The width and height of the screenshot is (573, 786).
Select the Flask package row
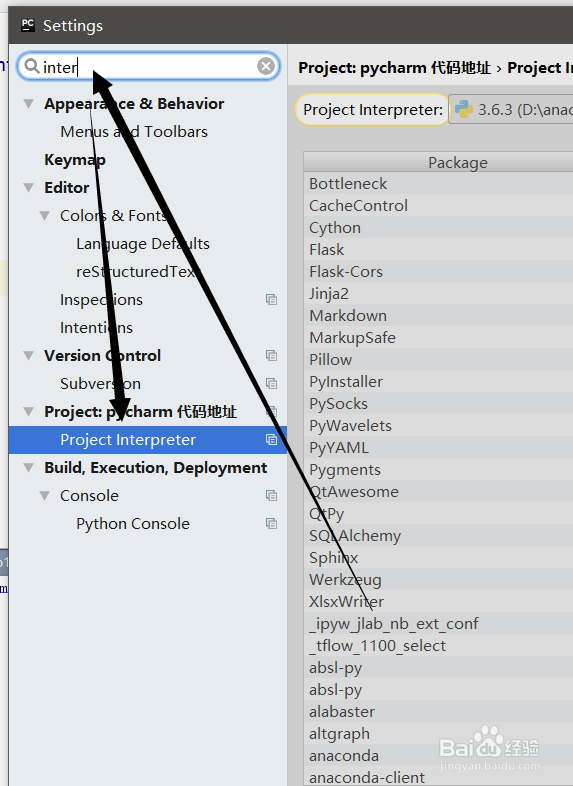438,250
